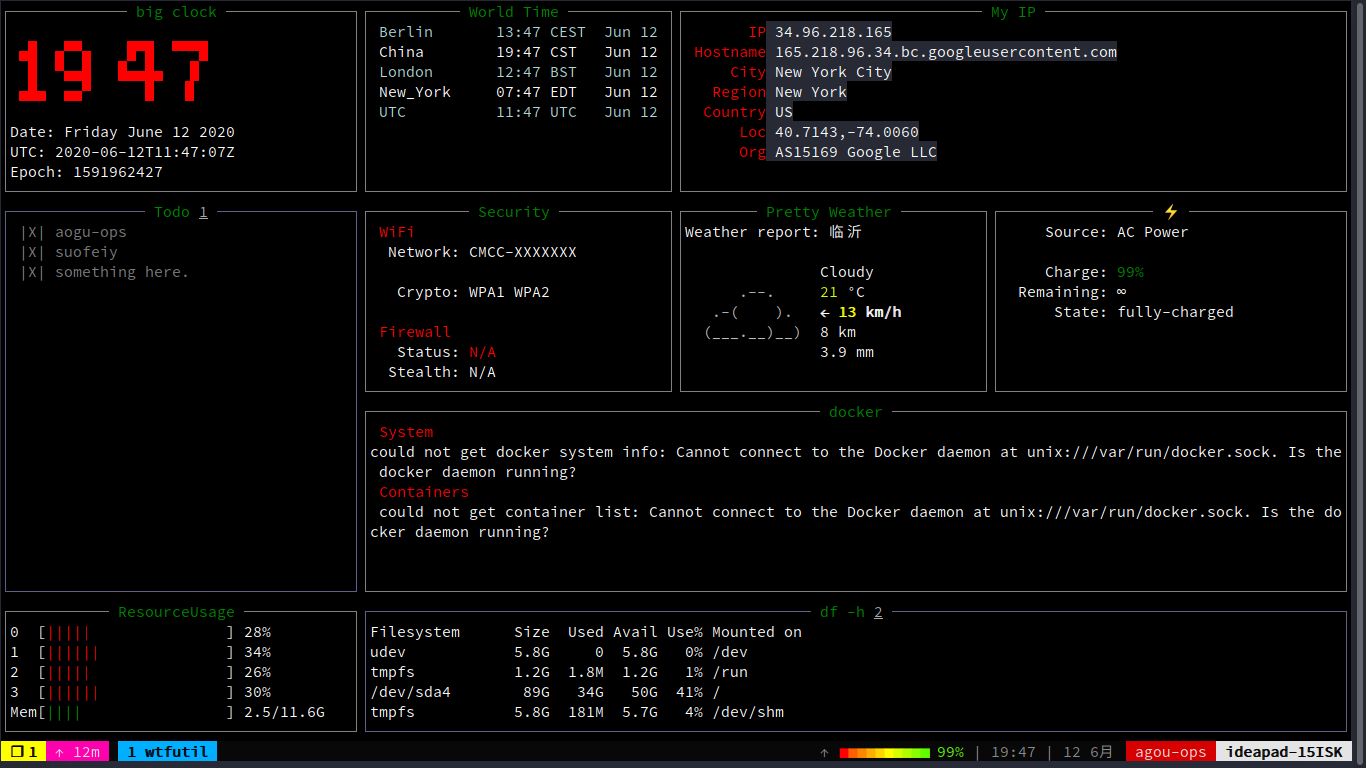Click the rainbow battery gauge in the status bar
Screen dimensions: 1366x768
(885, 752)
